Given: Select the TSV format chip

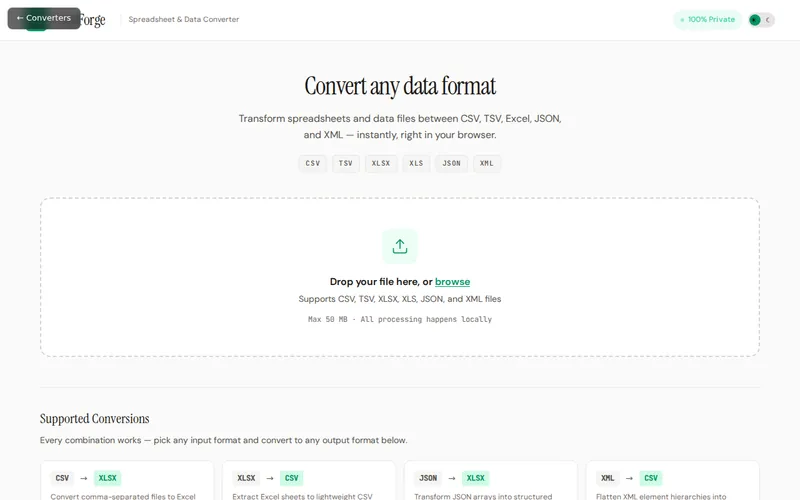Looking at the screenshot, I should pyautogui.click(x=345, y=164).
